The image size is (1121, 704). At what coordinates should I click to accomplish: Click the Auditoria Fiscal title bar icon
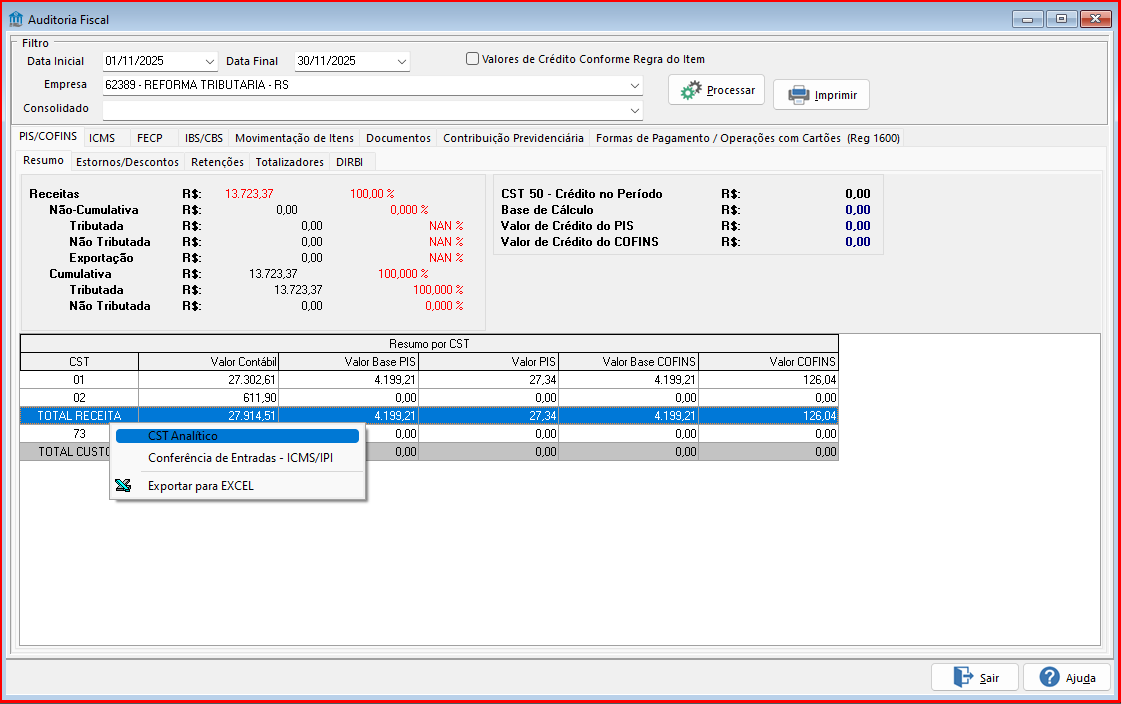(x=16, y=19)
